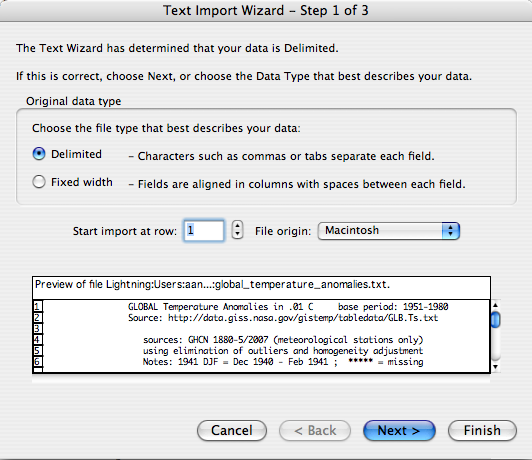The image size is (532, 460).
Task: Click the preview scrollbar down arrow
Action: pyautogui.click(x=495, y=367)
